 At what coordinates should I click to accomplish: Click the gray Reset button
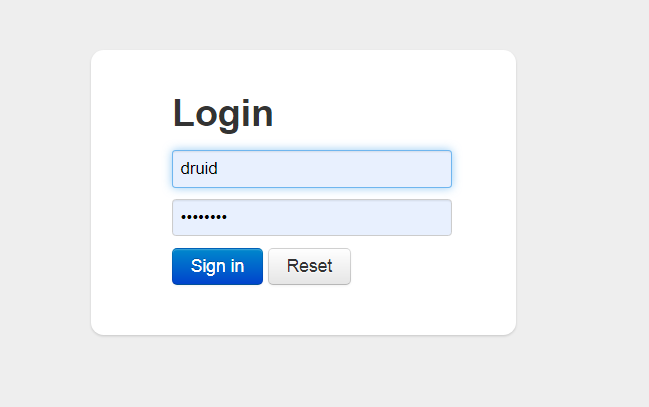309,266
